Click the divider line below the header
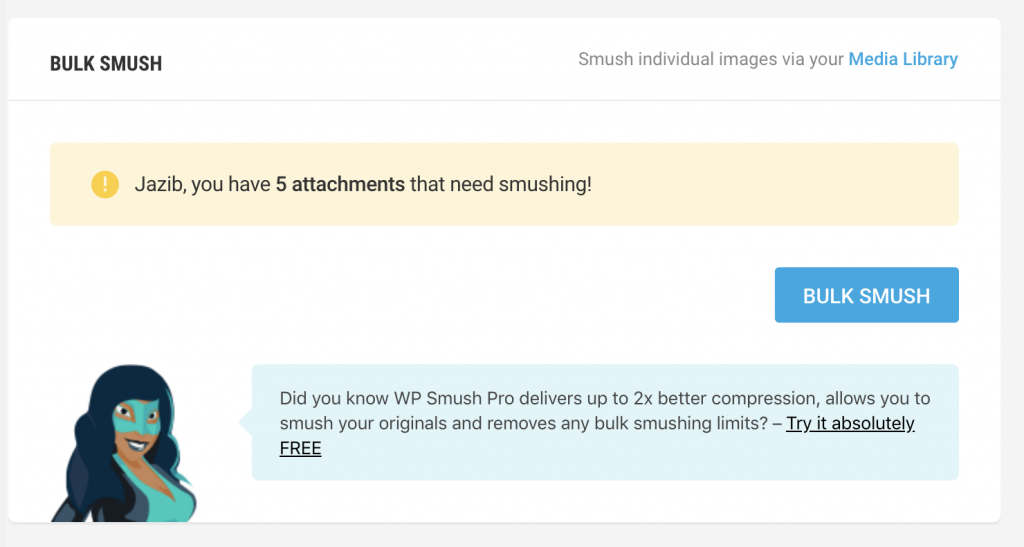Screen dimensions: 1024x547 click(x=504, y=101)
